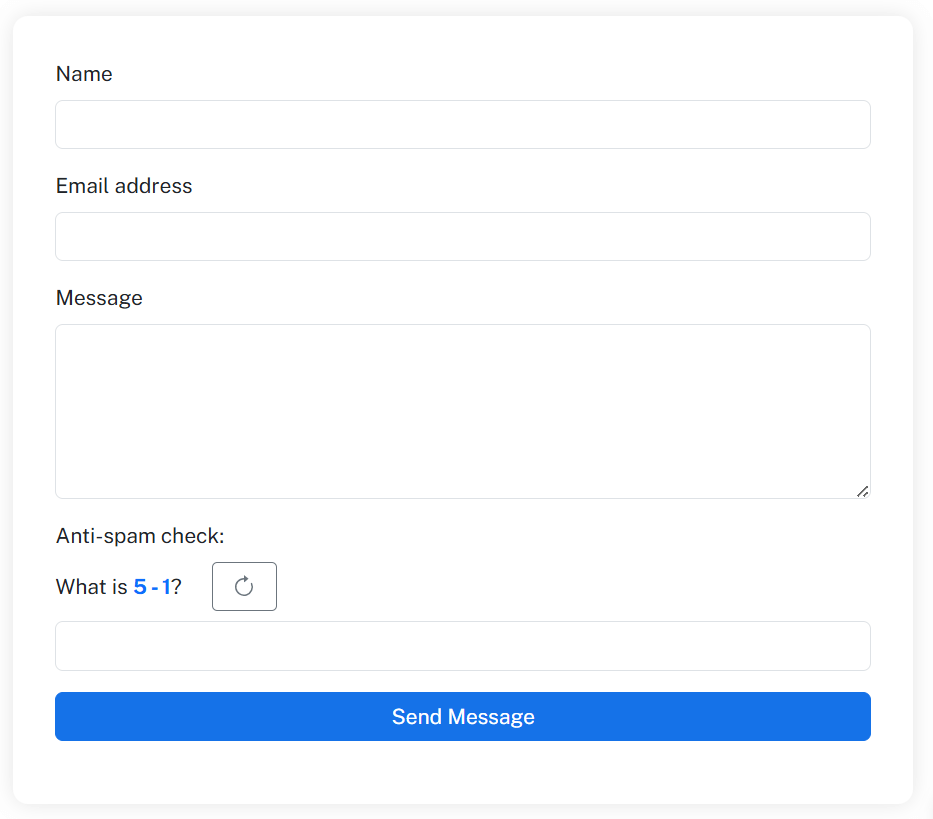Click into the Message text area
The width and height of the screenshot is (933, 819).
tap(462, 410)
